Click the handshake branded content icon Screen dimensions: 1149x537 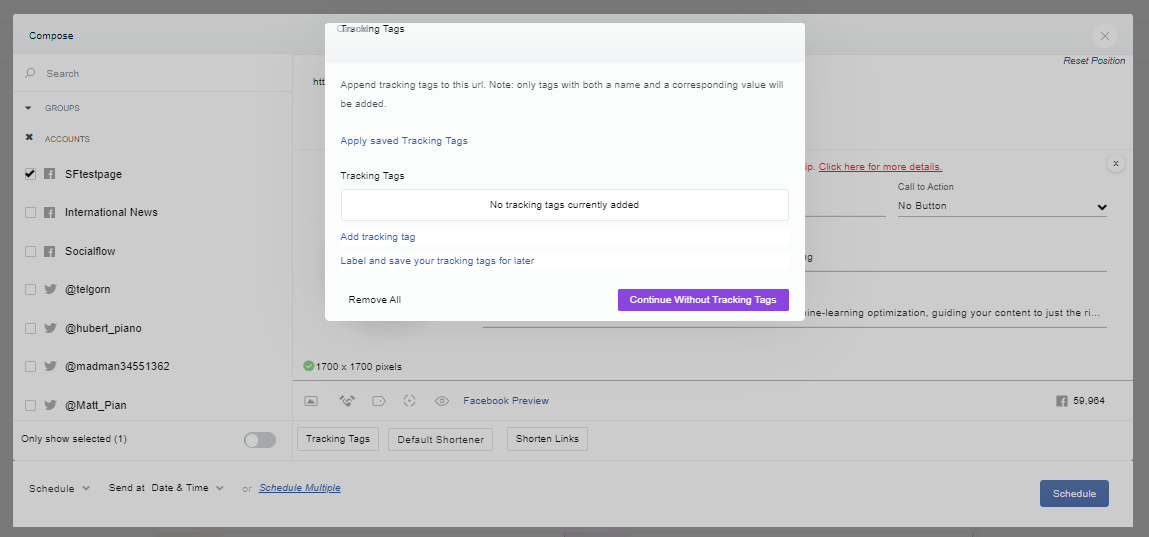point(347,401)
